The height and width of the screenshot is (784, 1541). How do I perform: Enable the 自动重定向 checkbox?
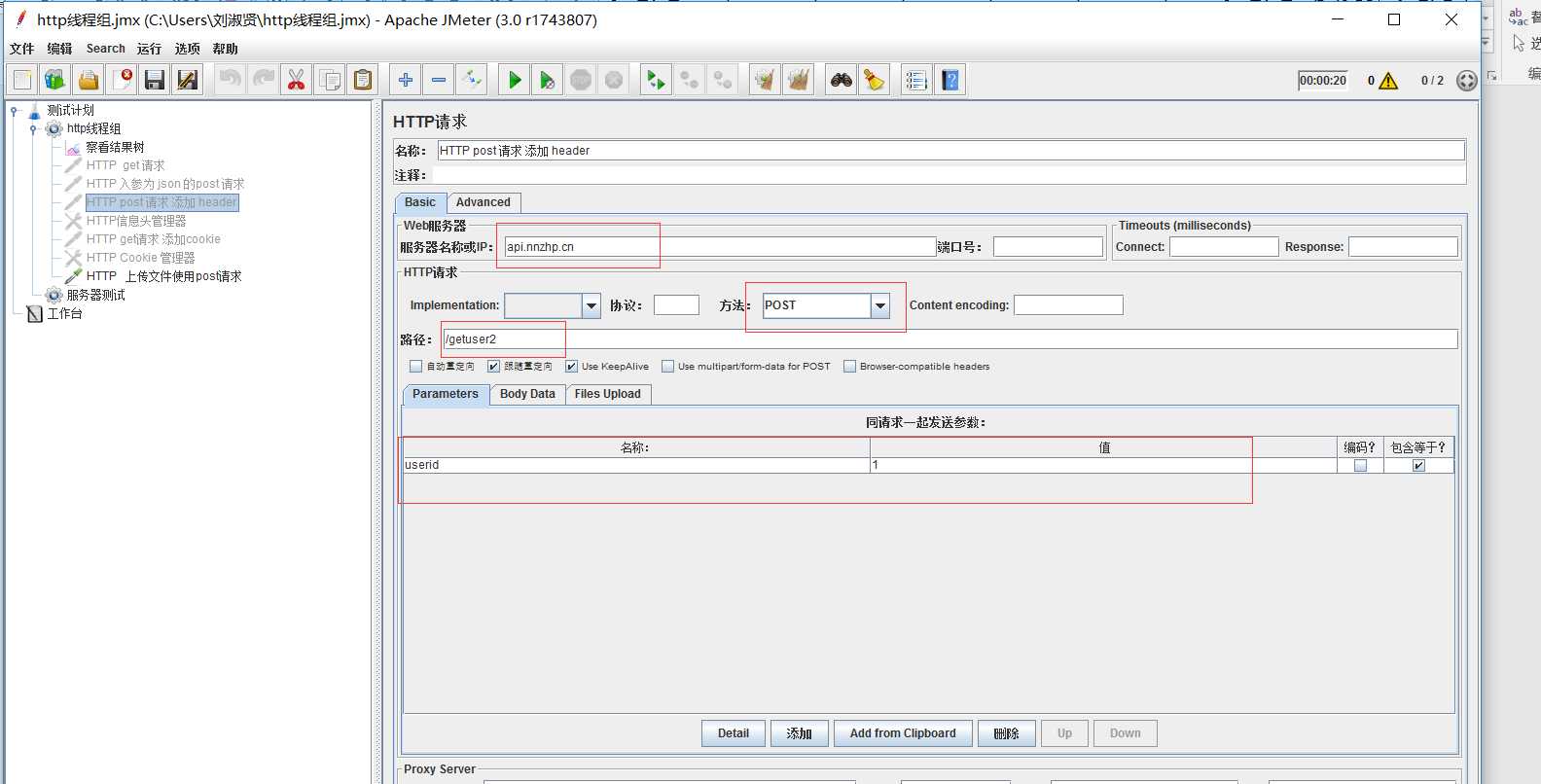pyautogui.click(x=416, y=367)
